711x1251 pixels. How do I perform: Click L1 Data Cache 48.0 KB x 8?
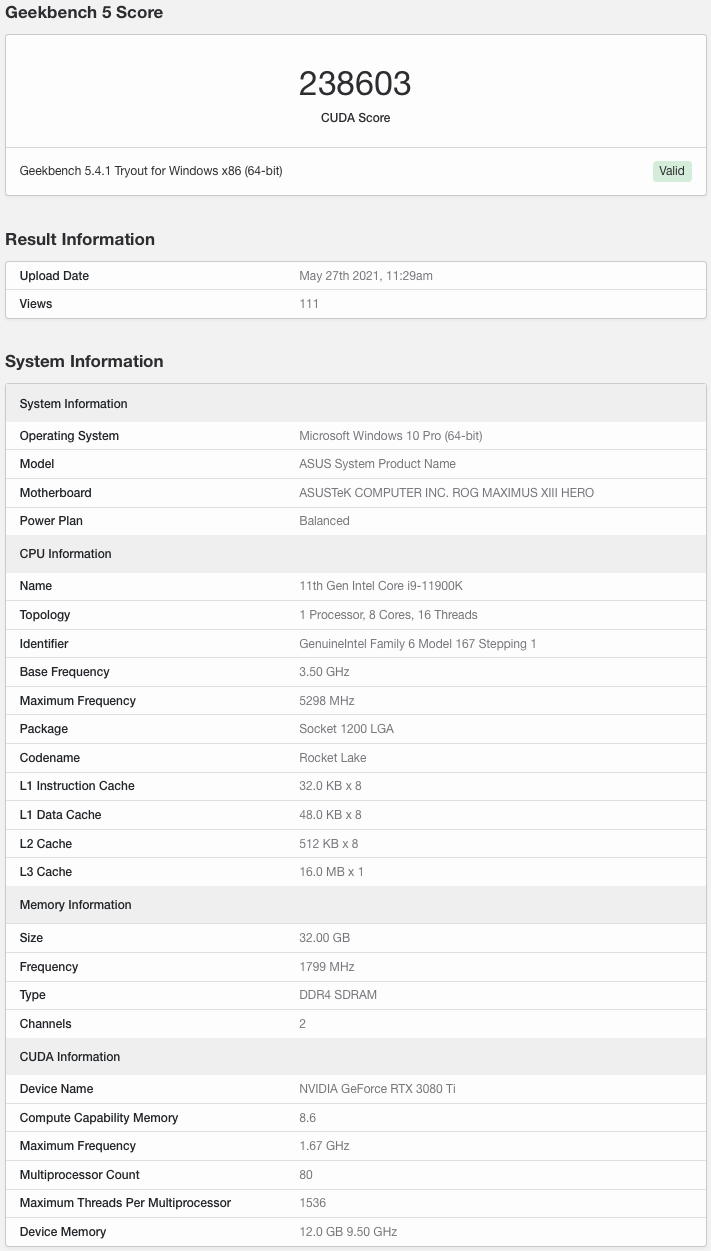[x=330, y=815]
